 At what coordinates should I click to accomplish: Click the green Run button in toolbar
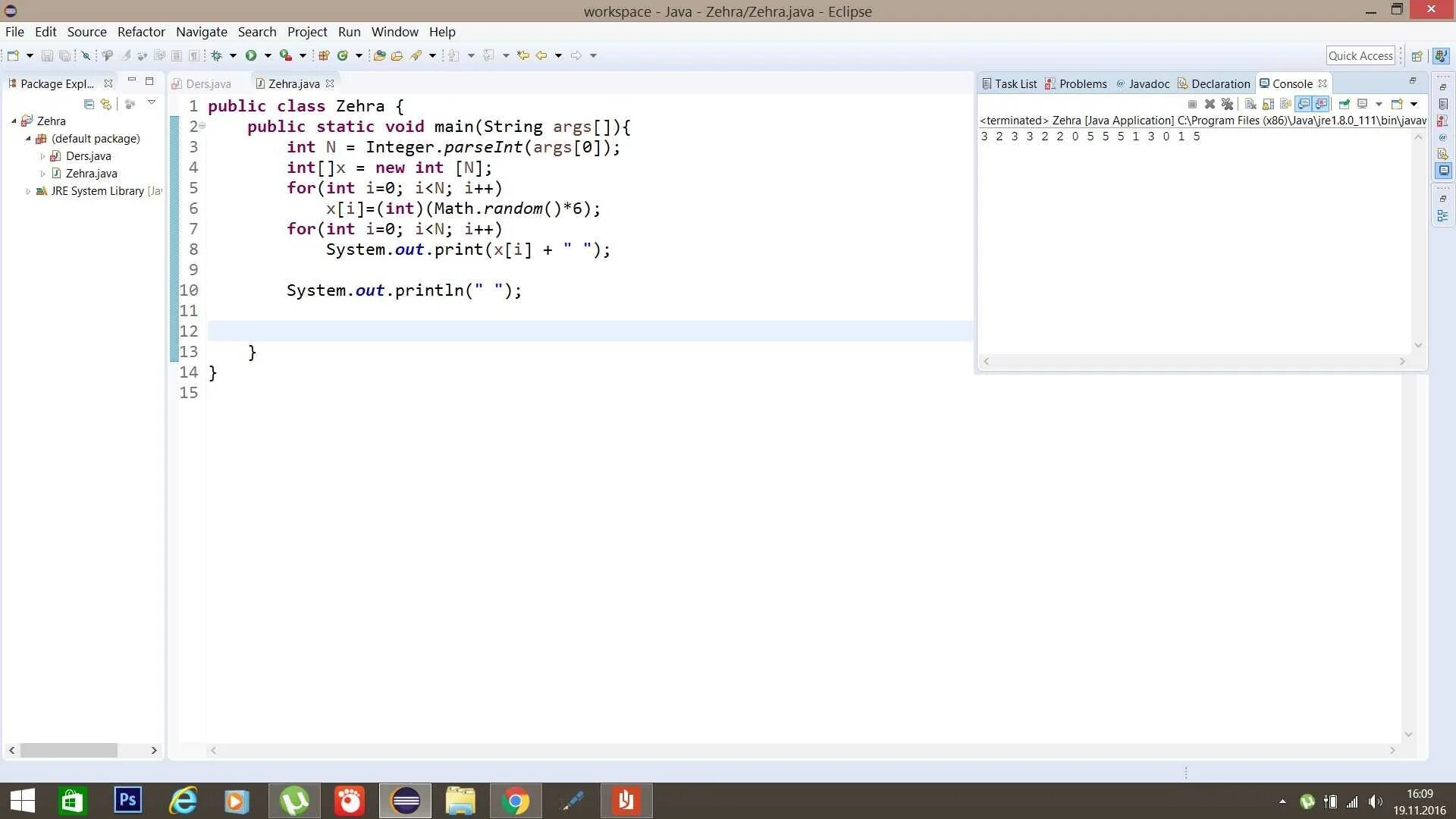point(251,55)
